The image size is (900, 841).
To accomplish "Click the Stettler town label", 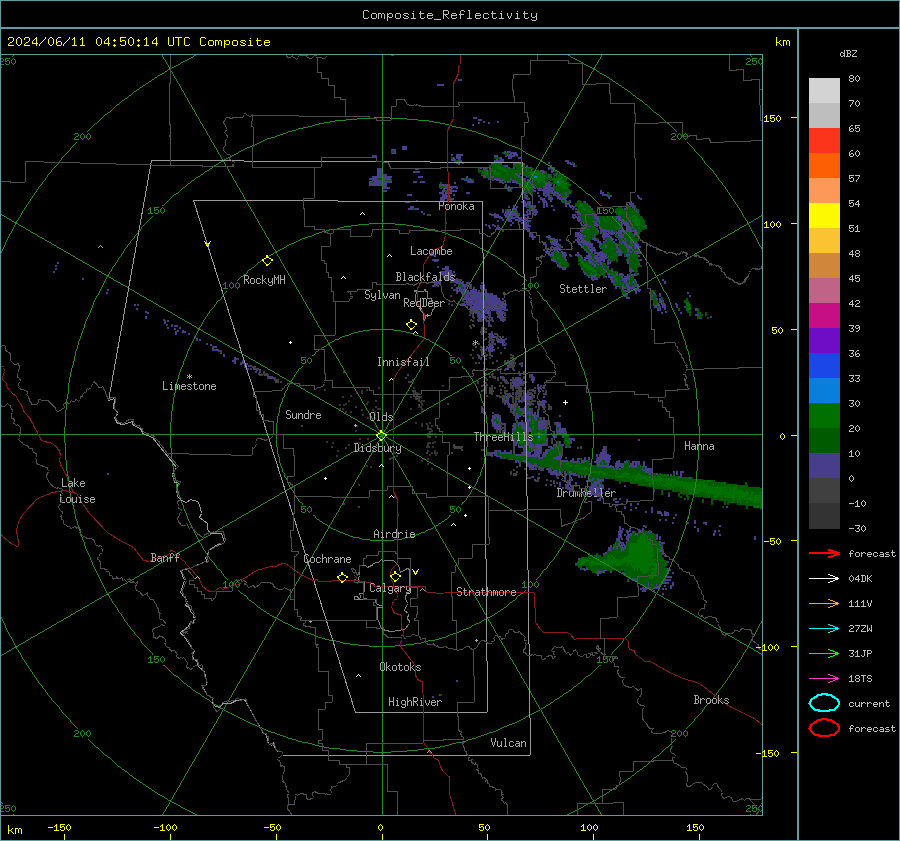I will pos(583,289).
